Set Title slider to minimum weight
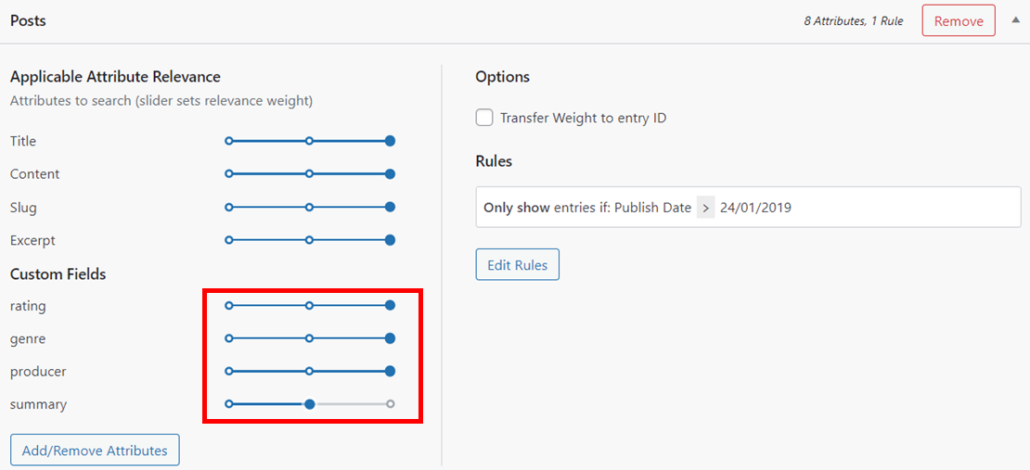The image size is (1030, 470). [229, 141]
